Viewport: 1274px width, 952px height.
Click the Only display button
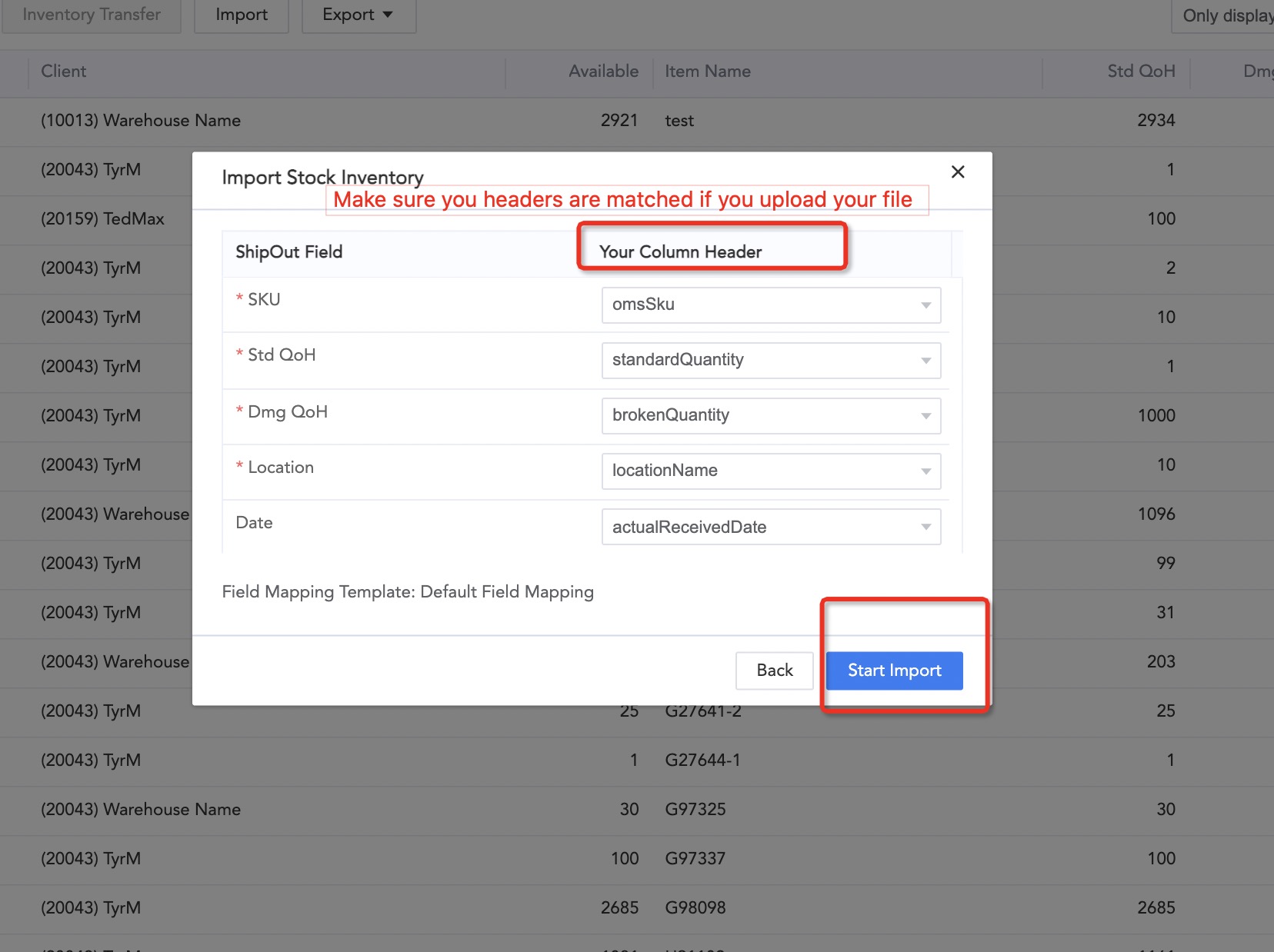(1223, 15)
